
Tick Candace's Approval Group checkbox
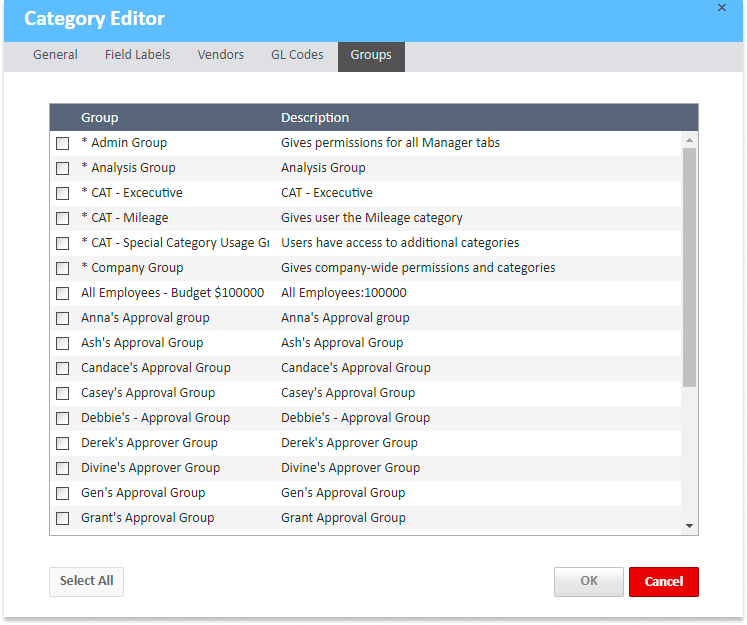[63, 368]
